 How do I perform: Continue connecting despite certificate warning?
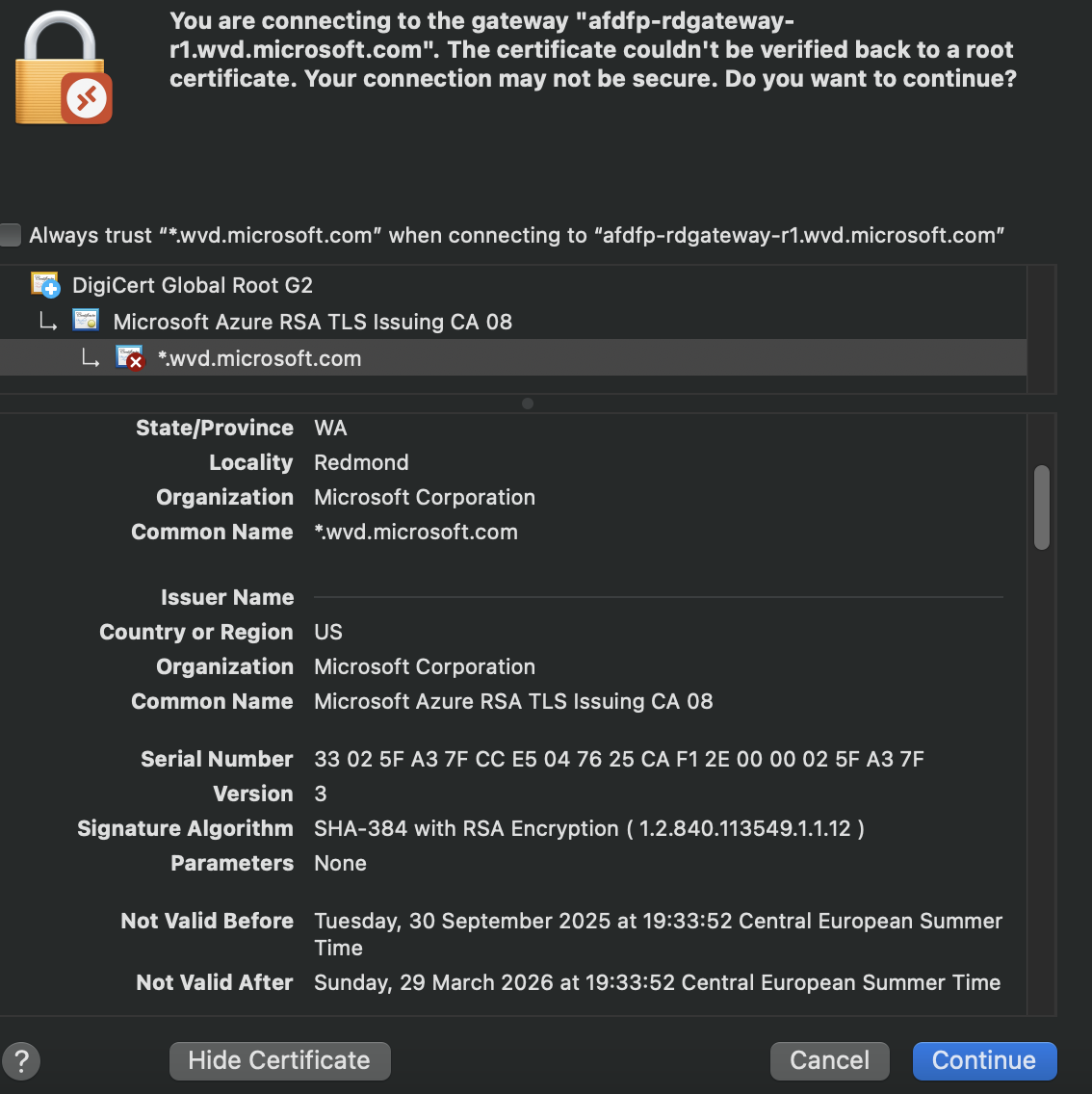(x=984, y=1061)
